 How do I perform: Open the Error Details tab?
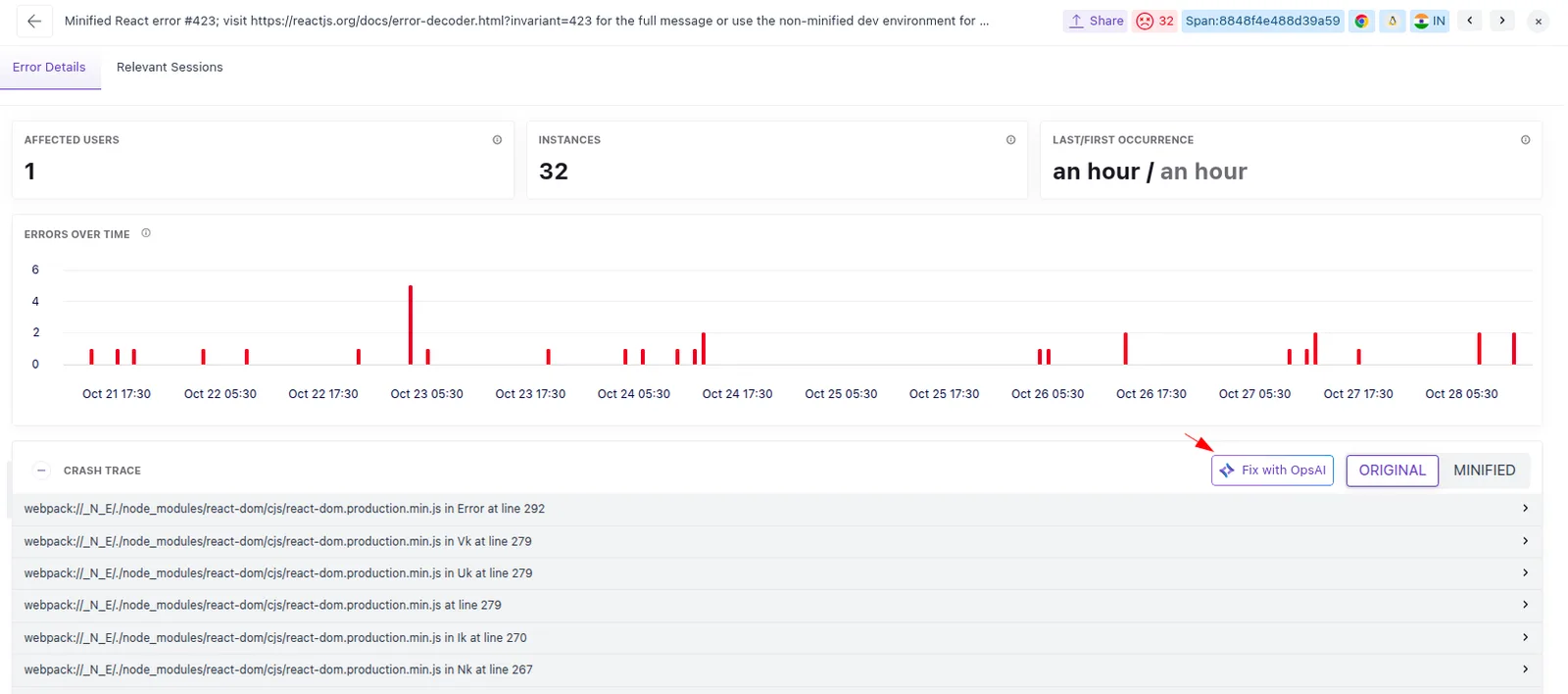(49, 68)
